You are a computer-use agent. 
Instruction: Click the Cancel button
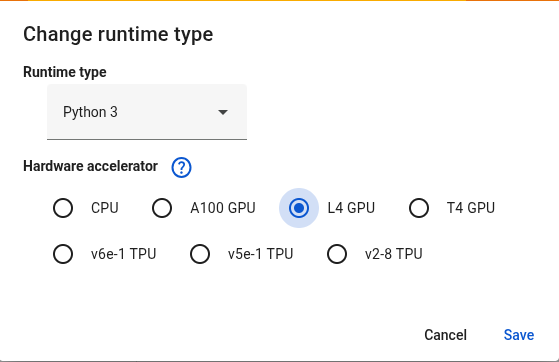445,335
